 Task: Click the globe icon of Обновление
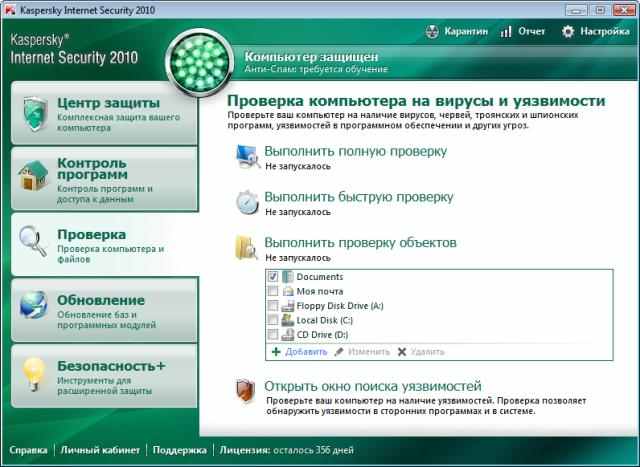pyautogui.click(x=33, y=305)
